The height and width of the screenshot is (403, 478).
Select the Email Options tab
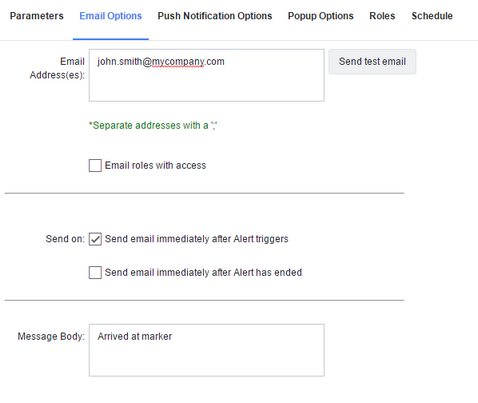(111, 16)
